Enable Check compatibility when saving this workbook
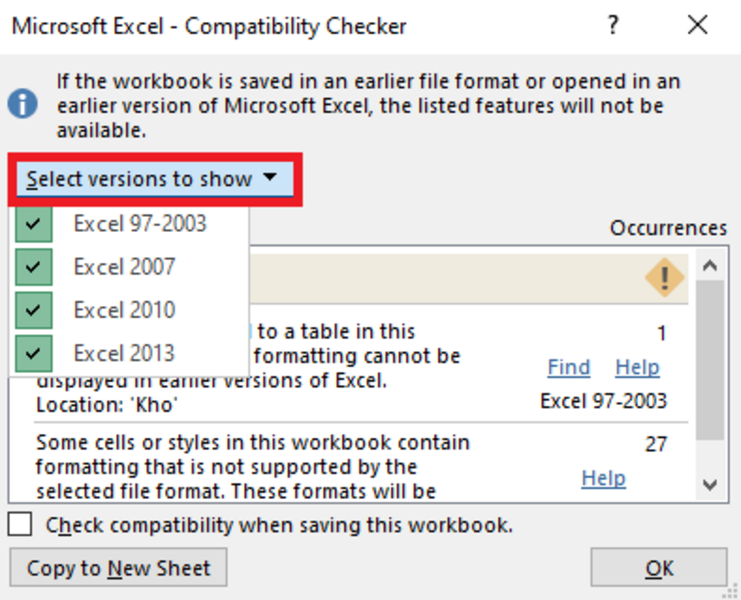Image resolution: width=741 pixels, height=600 pixels. coord(21,525)
